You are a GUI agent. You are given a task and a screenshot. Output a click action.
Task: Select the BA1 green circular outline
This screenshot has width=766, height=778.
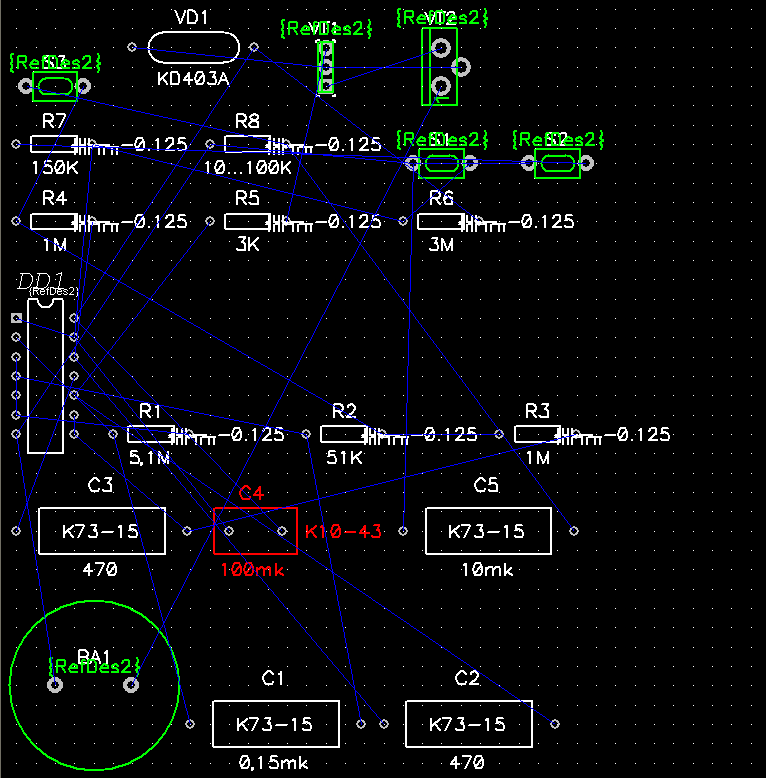[x=94, y=685]
